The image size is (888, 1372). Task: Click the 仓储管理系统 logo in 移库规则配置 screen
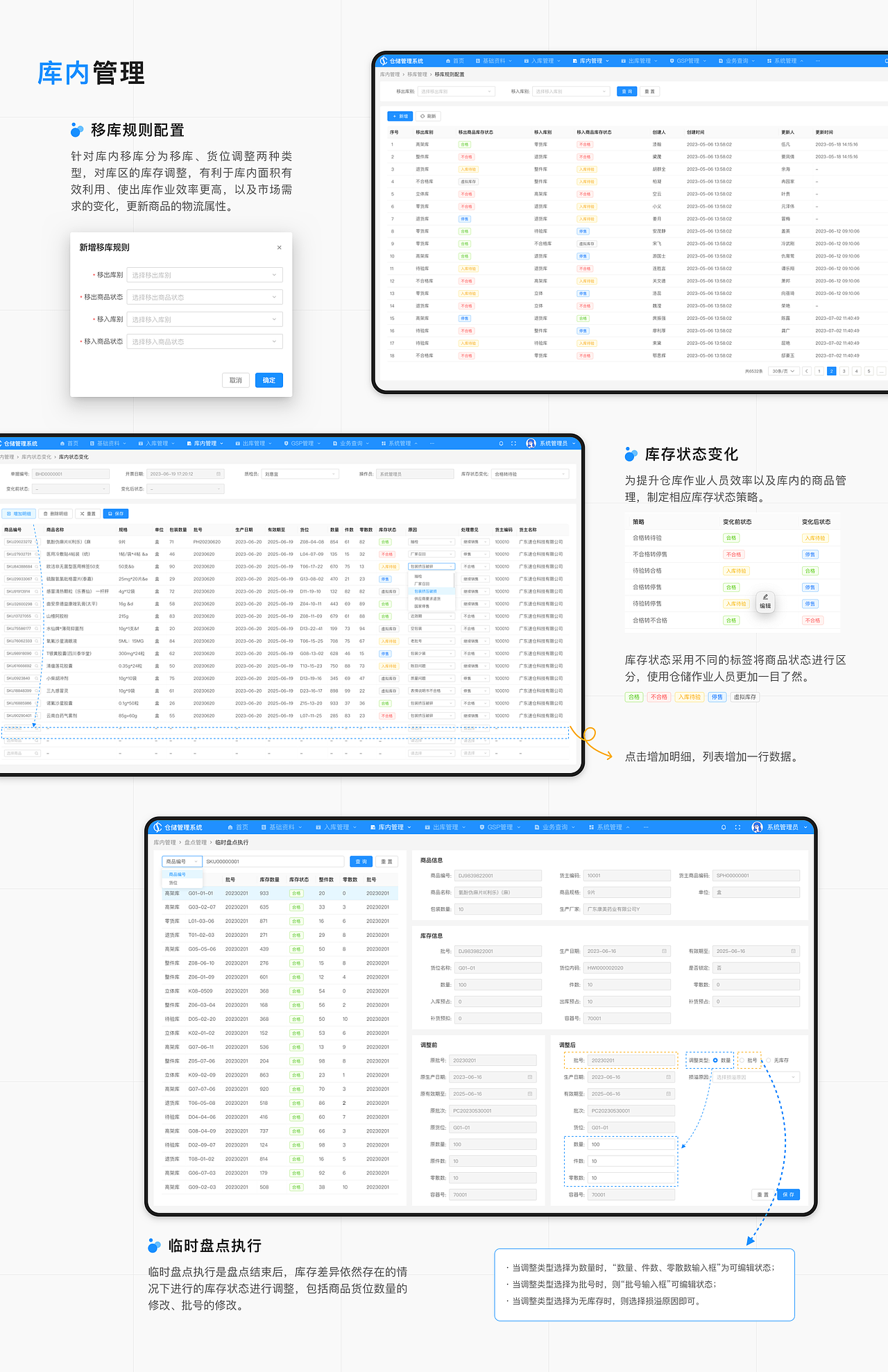point(402,61)
